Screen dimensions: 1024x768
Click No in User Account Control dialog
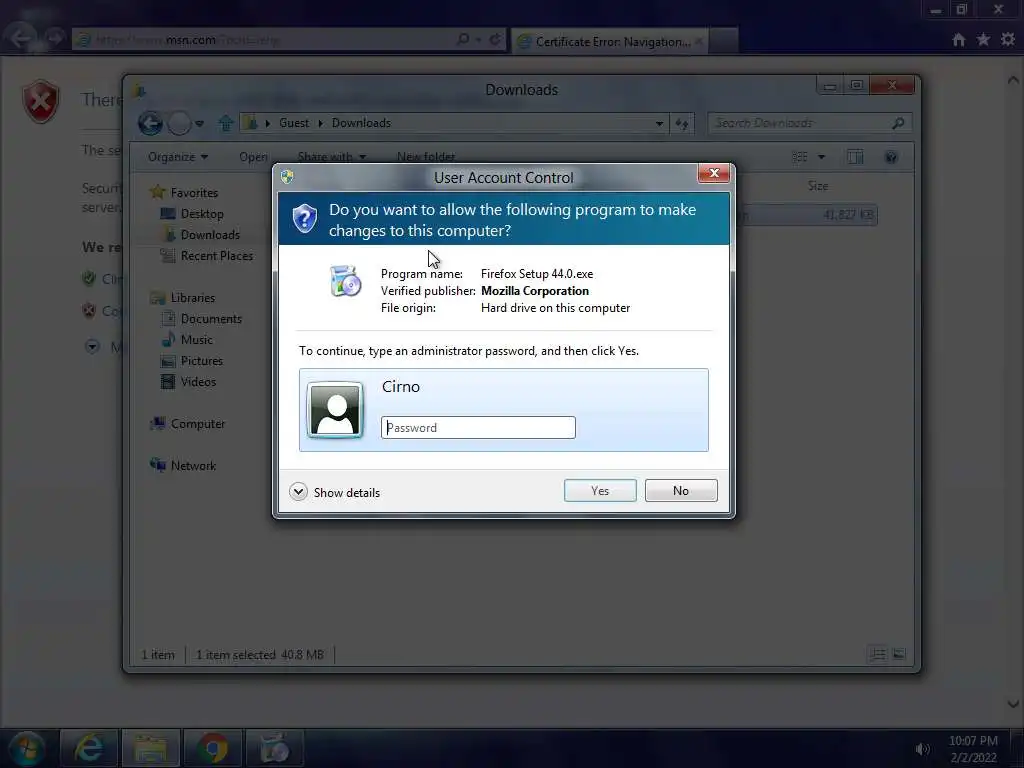pyautogui.click(x=680, y=490)
